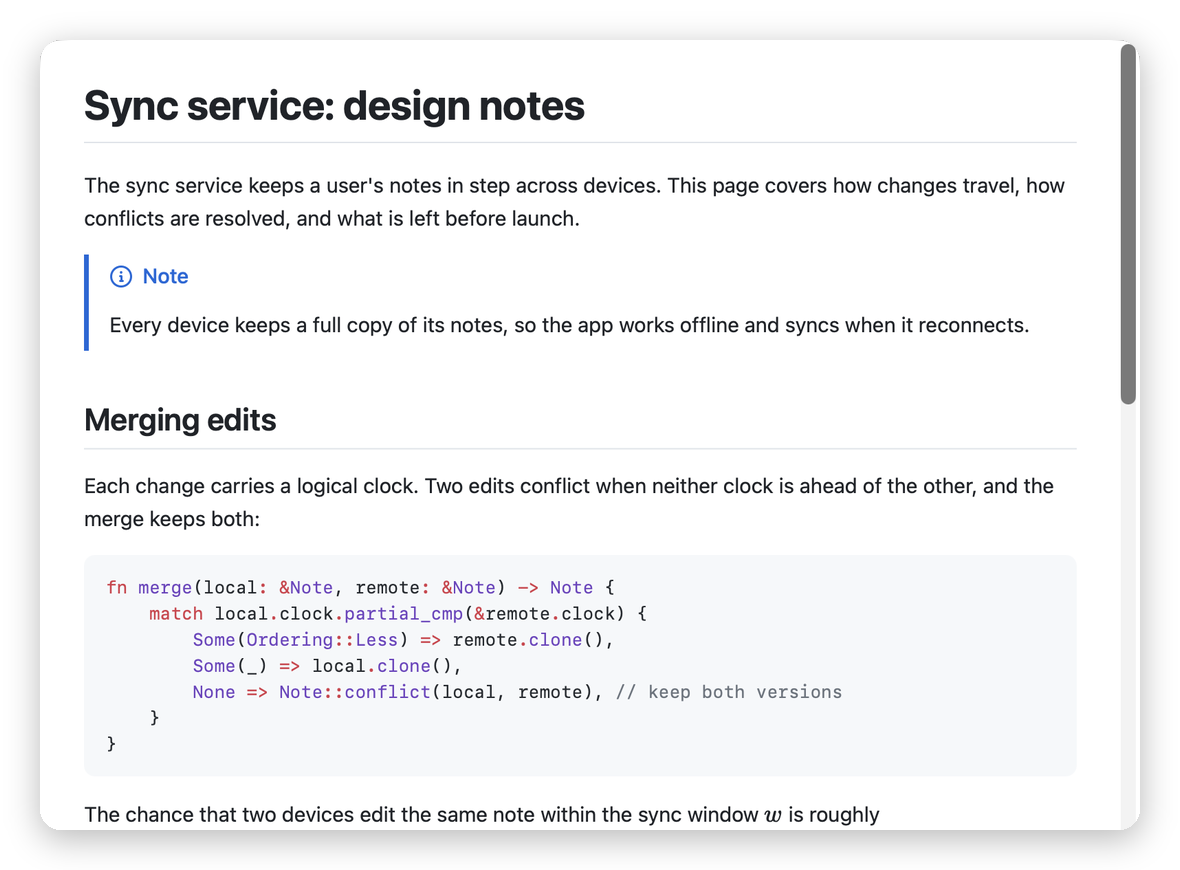This screenshot has height=870, width=1180.
Task: Click the math symbol w in the last line
Action: tap(773, 816)
